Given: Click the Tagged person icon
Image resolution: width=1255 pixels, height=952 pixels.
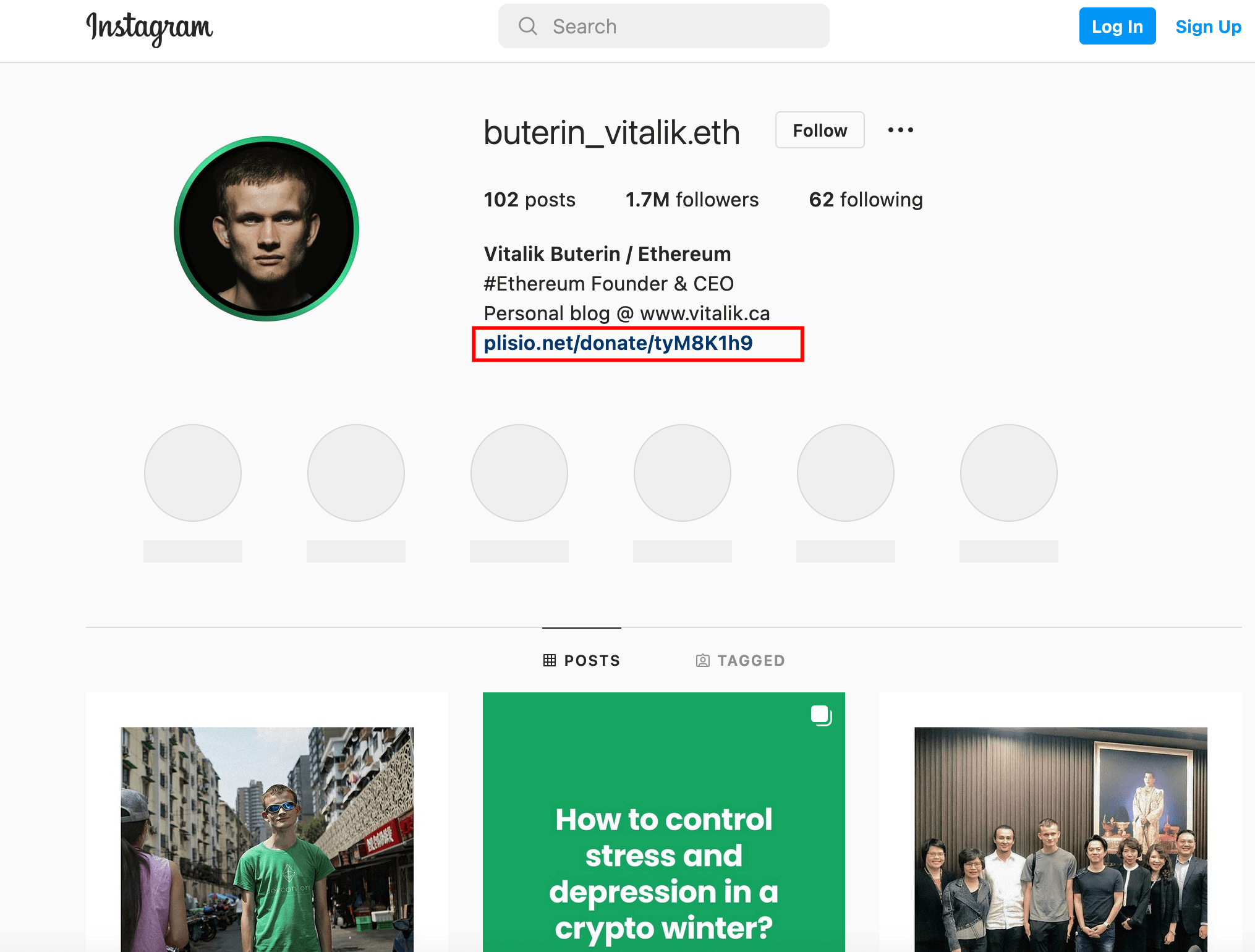Looking at the screenshot, I should point(702,660).
